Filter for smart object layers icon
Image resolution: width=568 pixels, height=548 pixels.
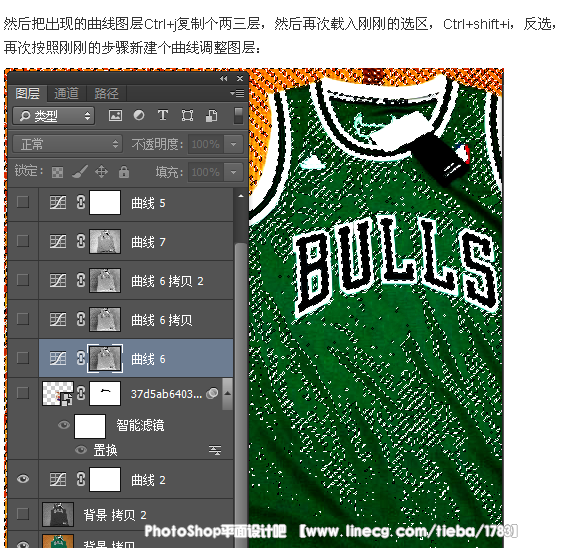212,116
